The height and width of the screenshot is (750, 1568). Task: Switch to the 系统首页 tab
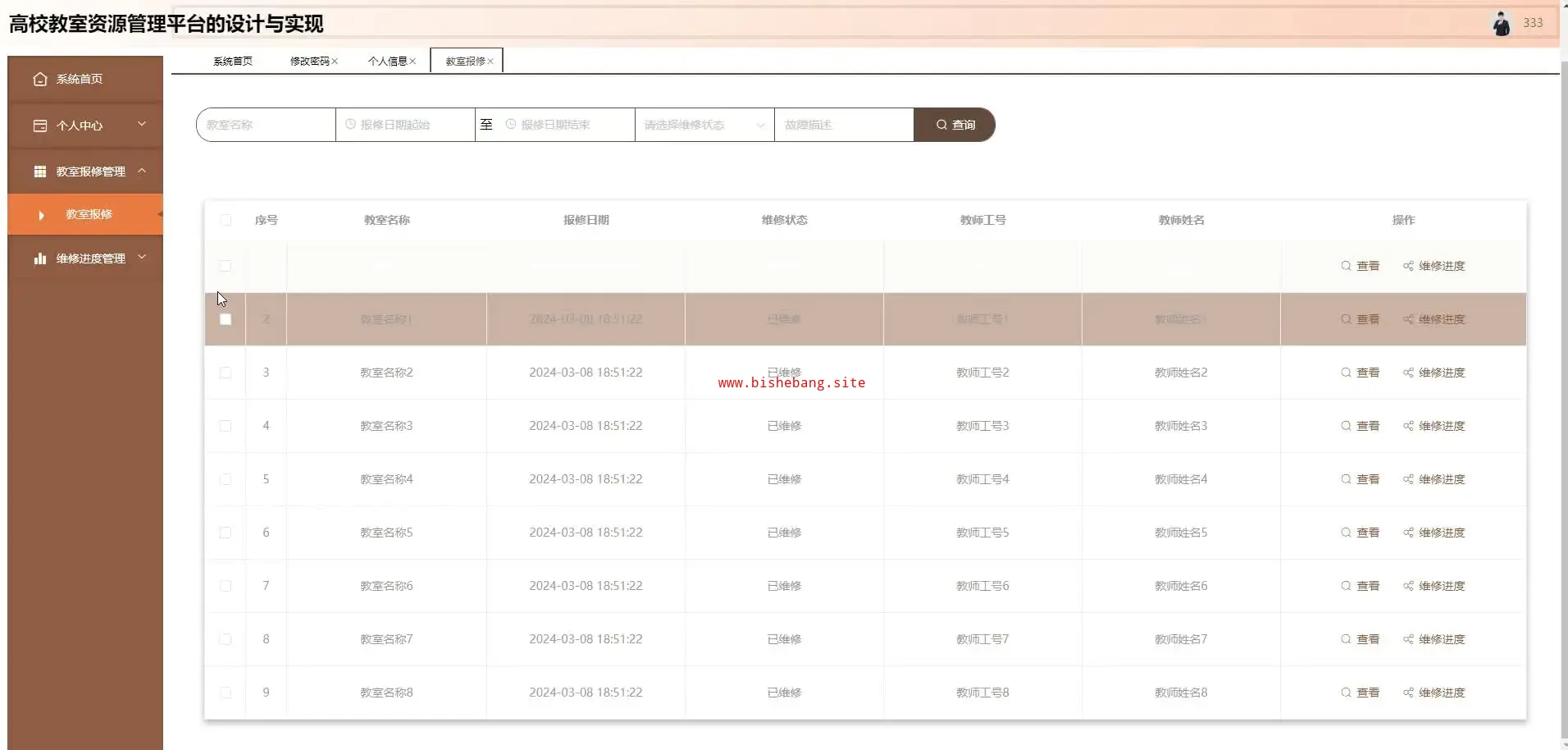coord(233,62)
